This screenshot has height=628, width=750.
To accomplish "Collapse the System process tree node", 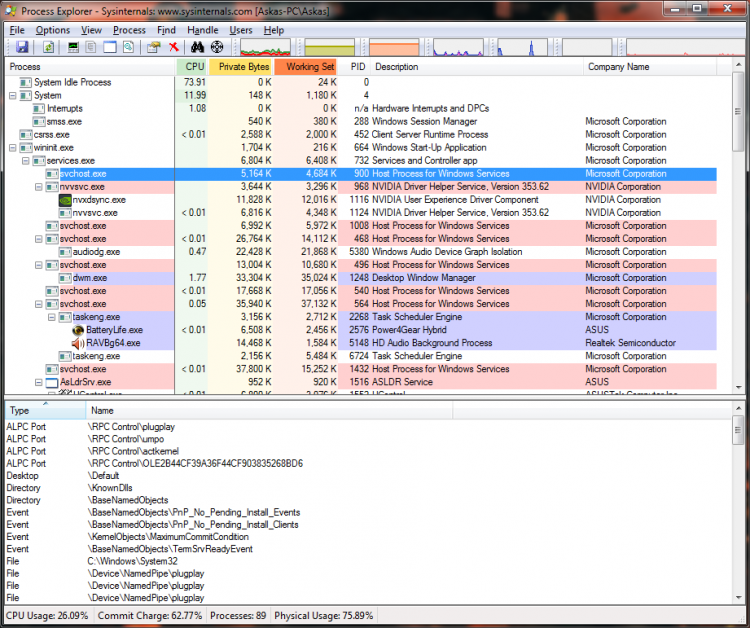I will (x=13, y=96).
